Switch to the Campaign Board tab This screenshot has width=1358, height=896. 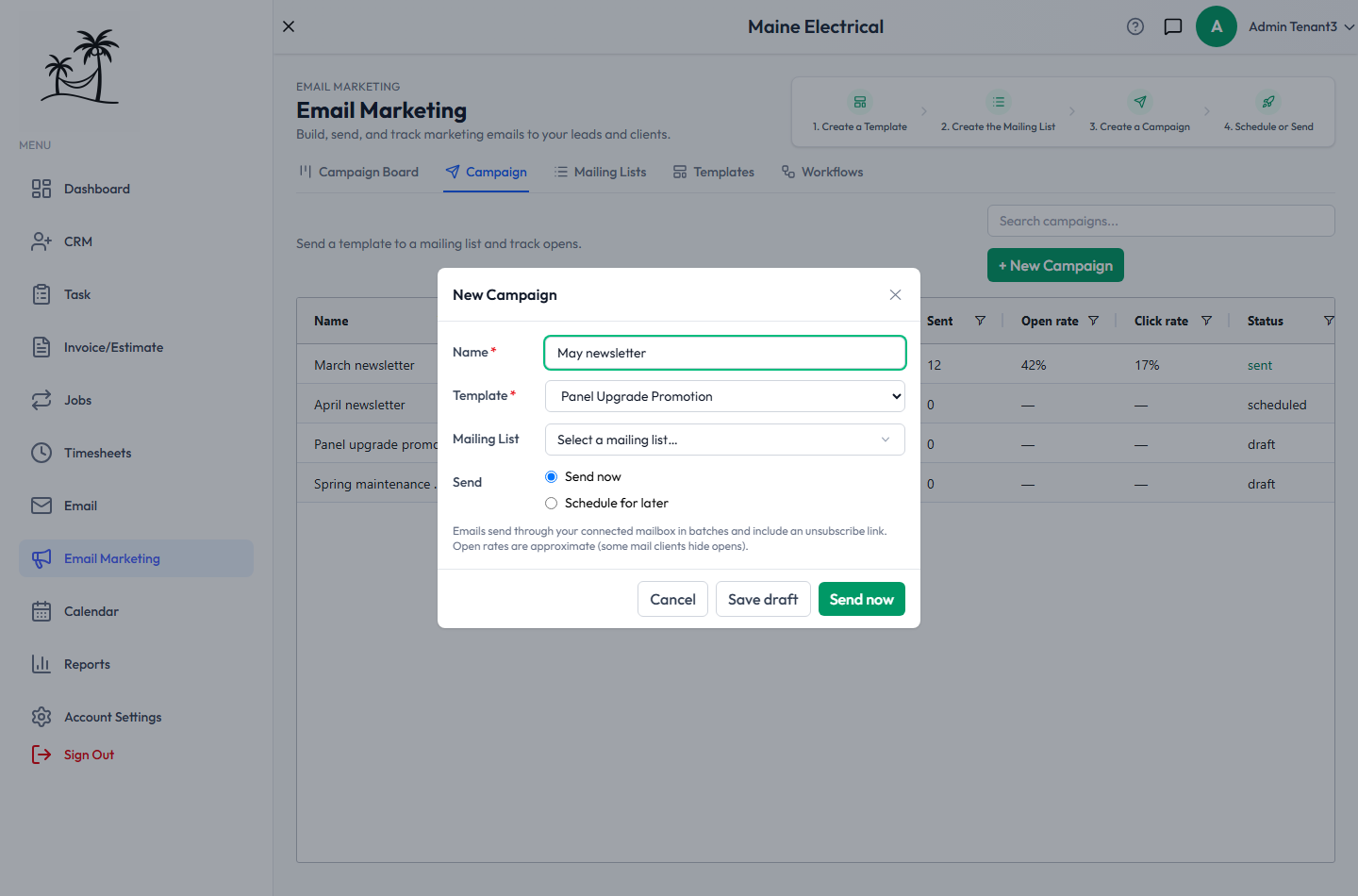[x=358, y=172]
